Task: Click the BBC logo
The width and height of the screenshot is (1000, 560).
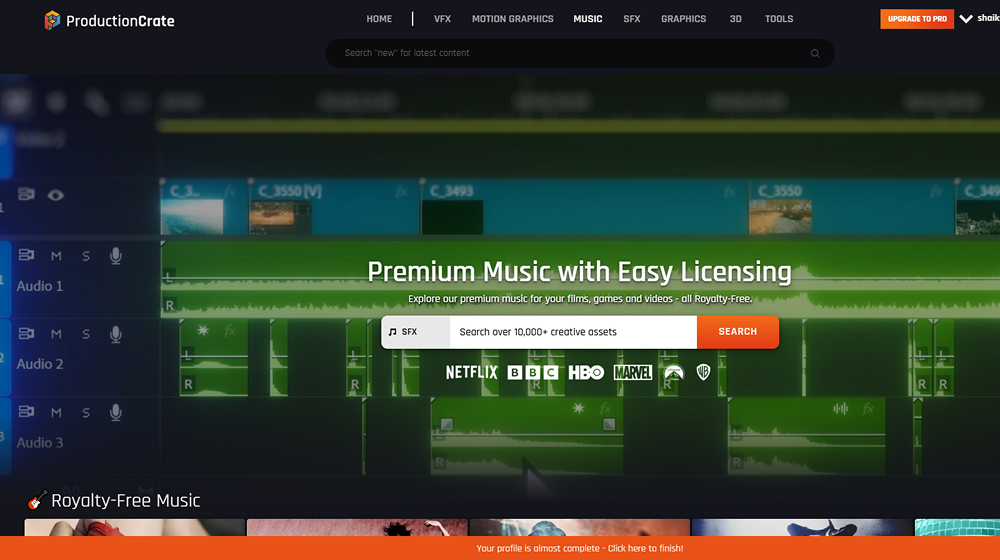Action: coord(533,372)
